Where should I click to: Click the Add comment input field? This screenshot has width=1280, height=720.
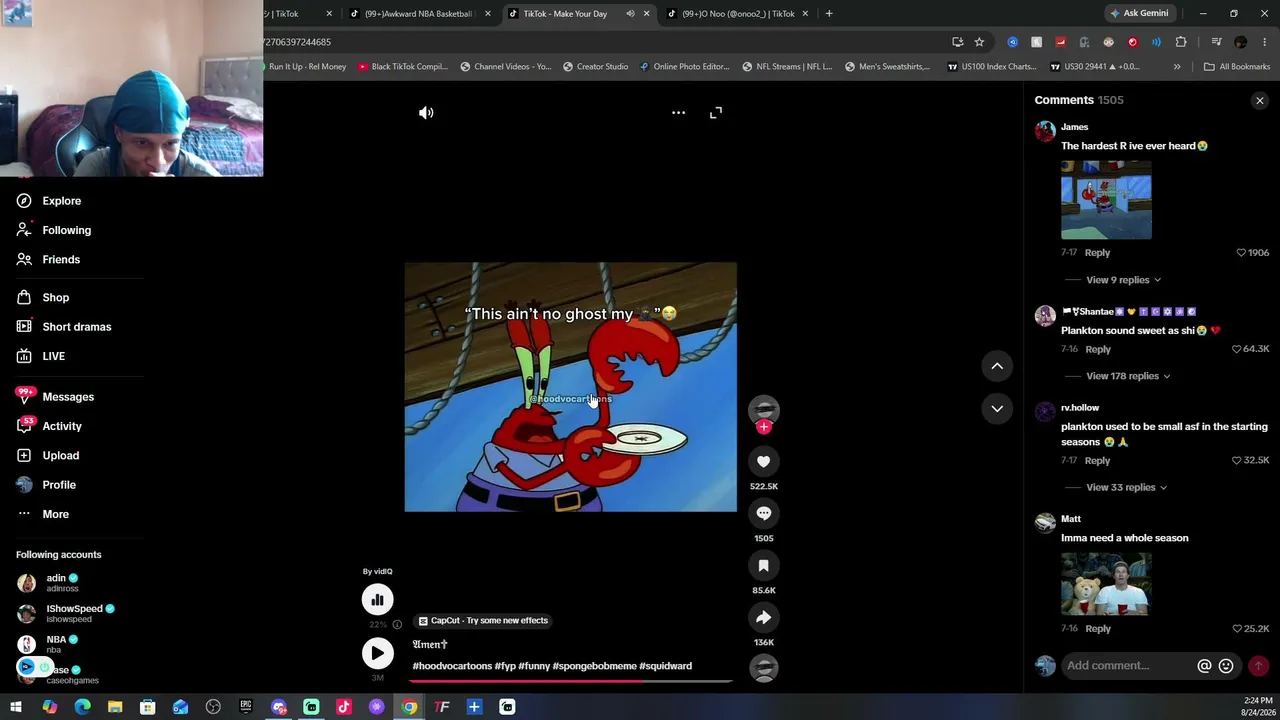tap(1129, 666)
